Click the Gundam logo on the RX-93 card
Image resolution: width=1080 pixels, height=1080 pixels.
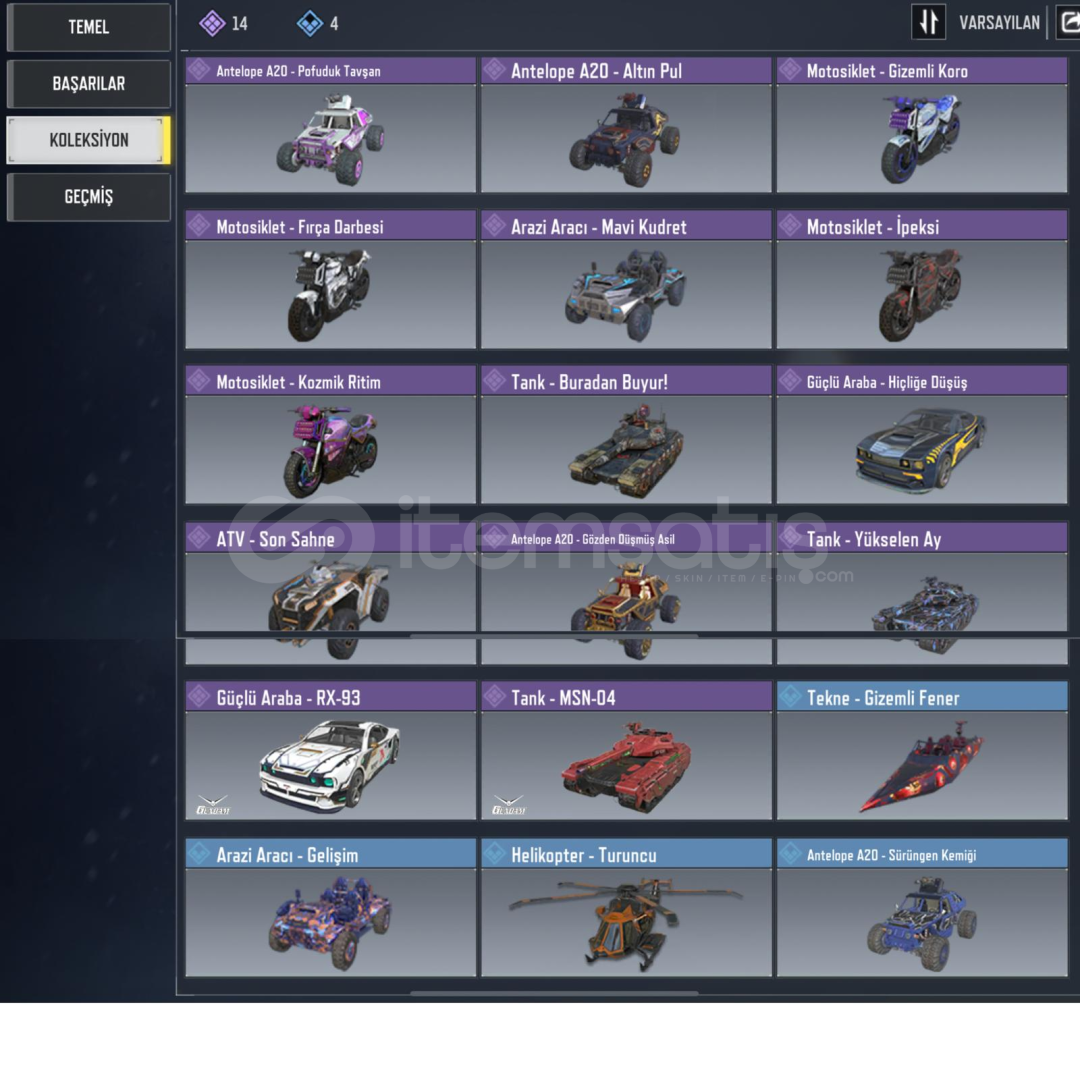coord(213,804)
